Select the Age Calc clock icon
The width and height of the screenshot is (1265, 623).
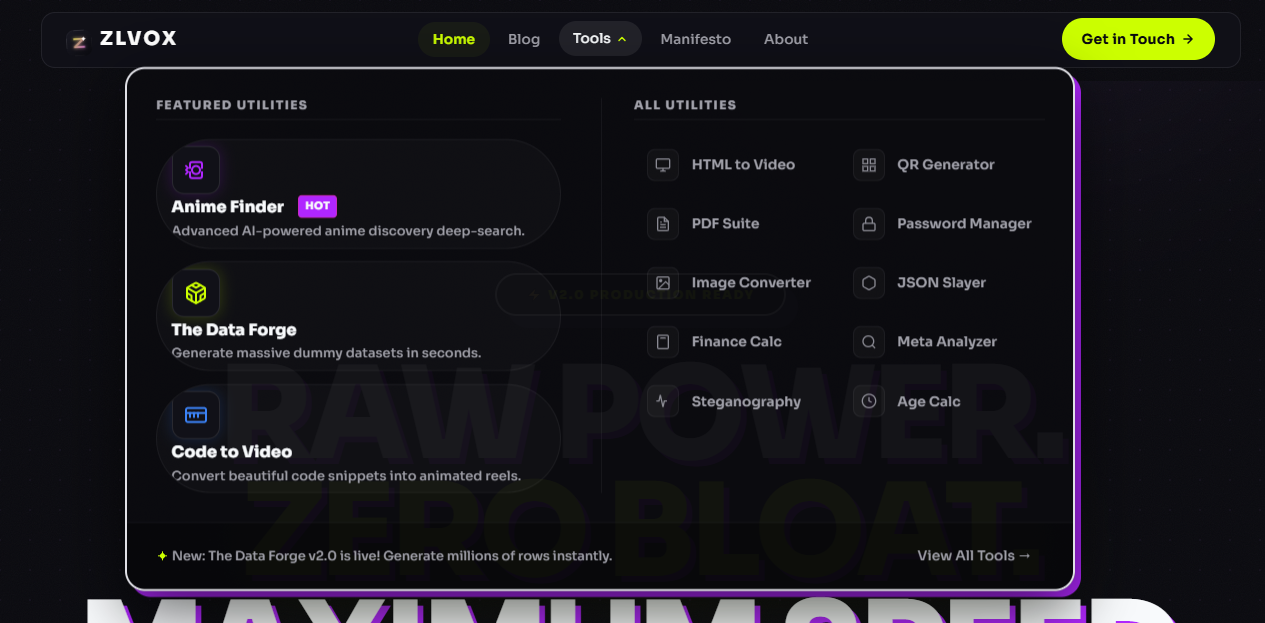point(868,400)
